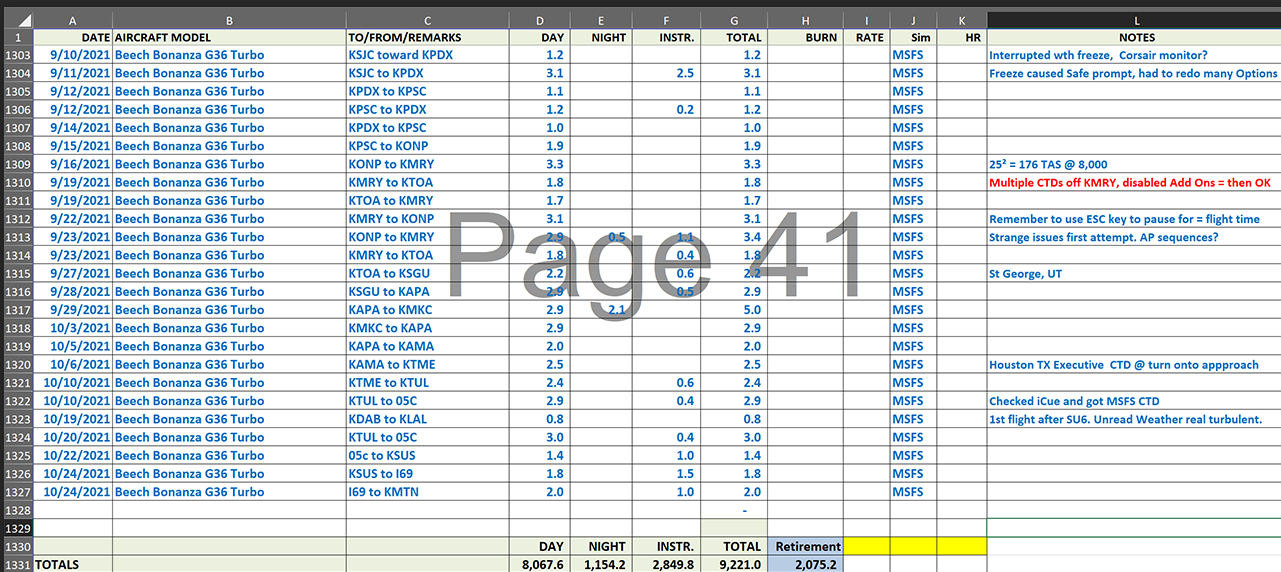
Task: Select the red 'Multiple CTDs off KMRY' note
Action: click(1134, 182)
